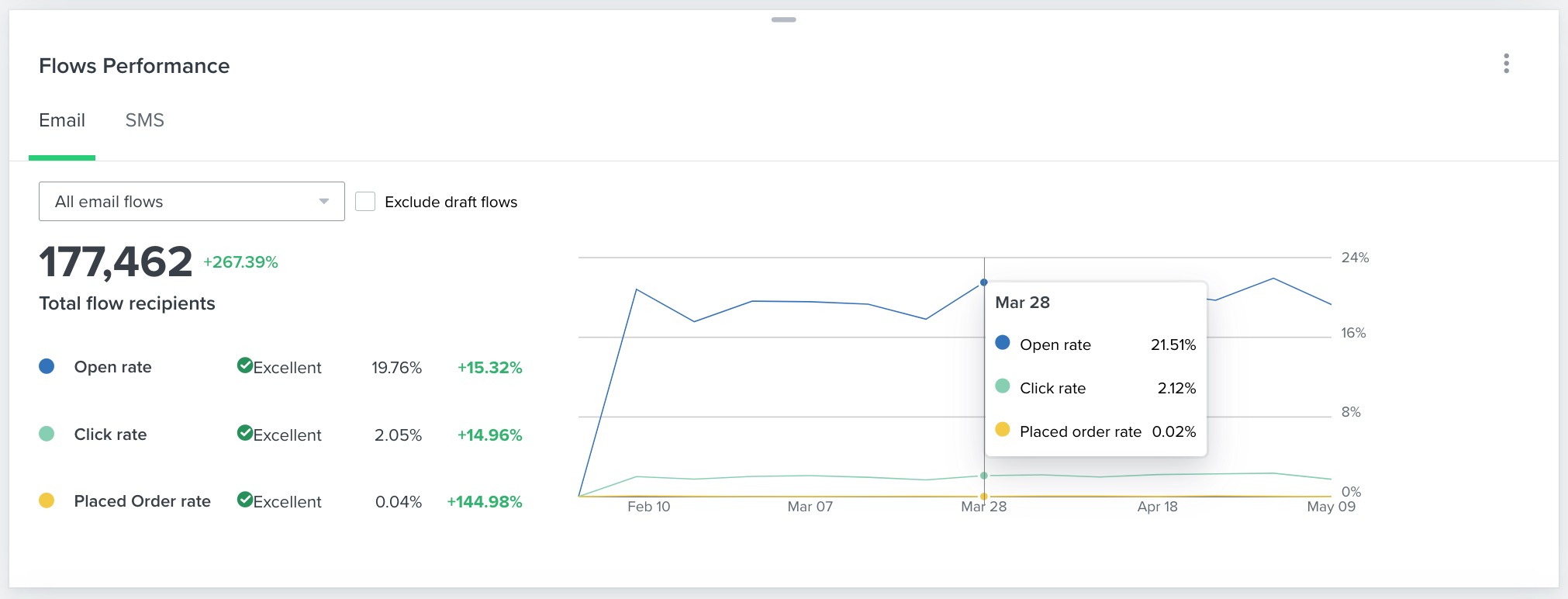Click the blue Open rate legend dot

(x=47, y=366)
